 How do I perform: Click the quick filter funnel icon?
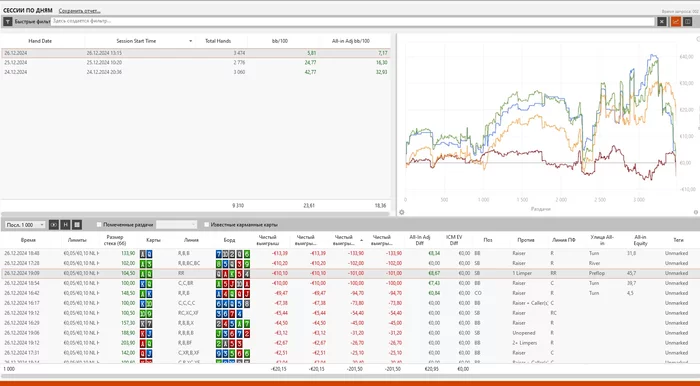pos(8,21)
